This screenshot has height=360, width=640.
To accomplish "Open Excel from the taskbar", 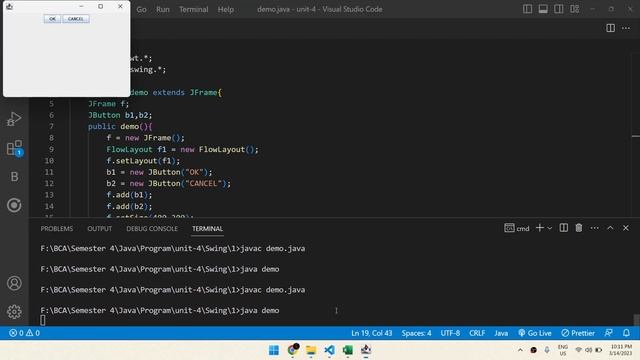I will (x=348, y=350).
